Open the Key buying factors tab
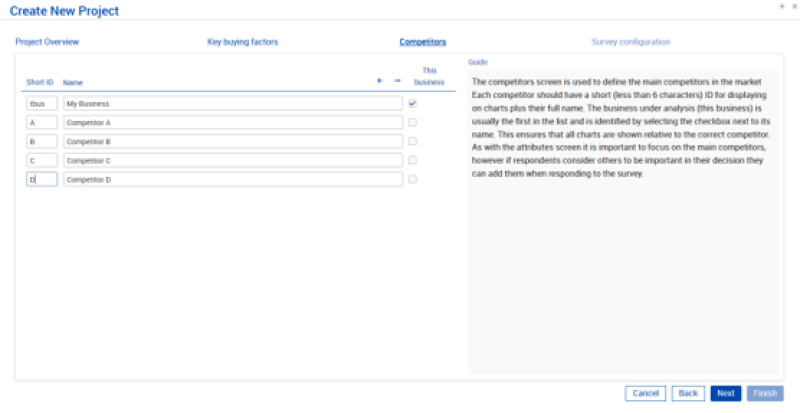800x413 pixels. pyautogui.click(x=242, y=42)
